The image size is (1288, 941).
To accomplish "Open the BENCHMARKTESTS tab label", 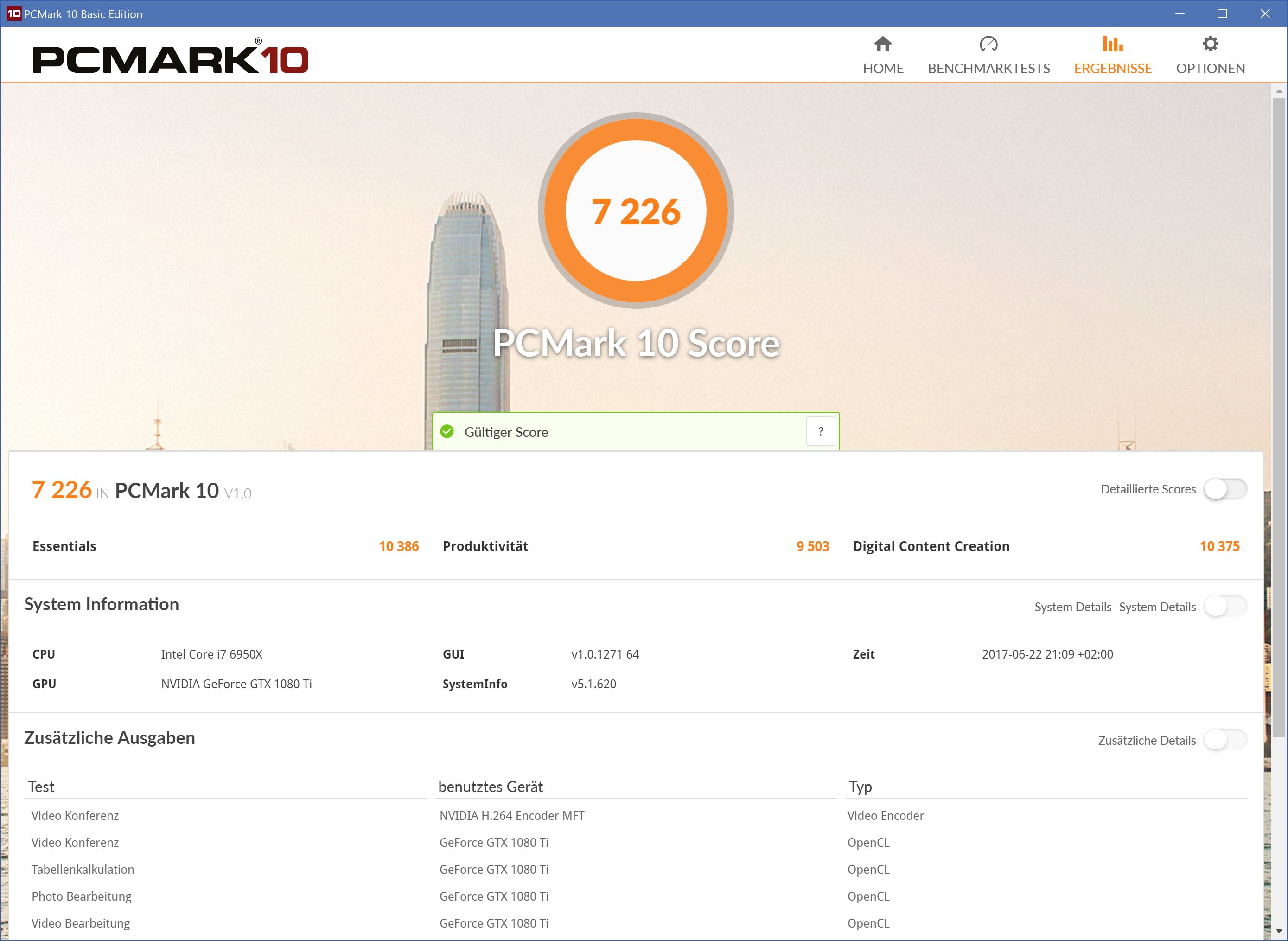I will point(988,68).
